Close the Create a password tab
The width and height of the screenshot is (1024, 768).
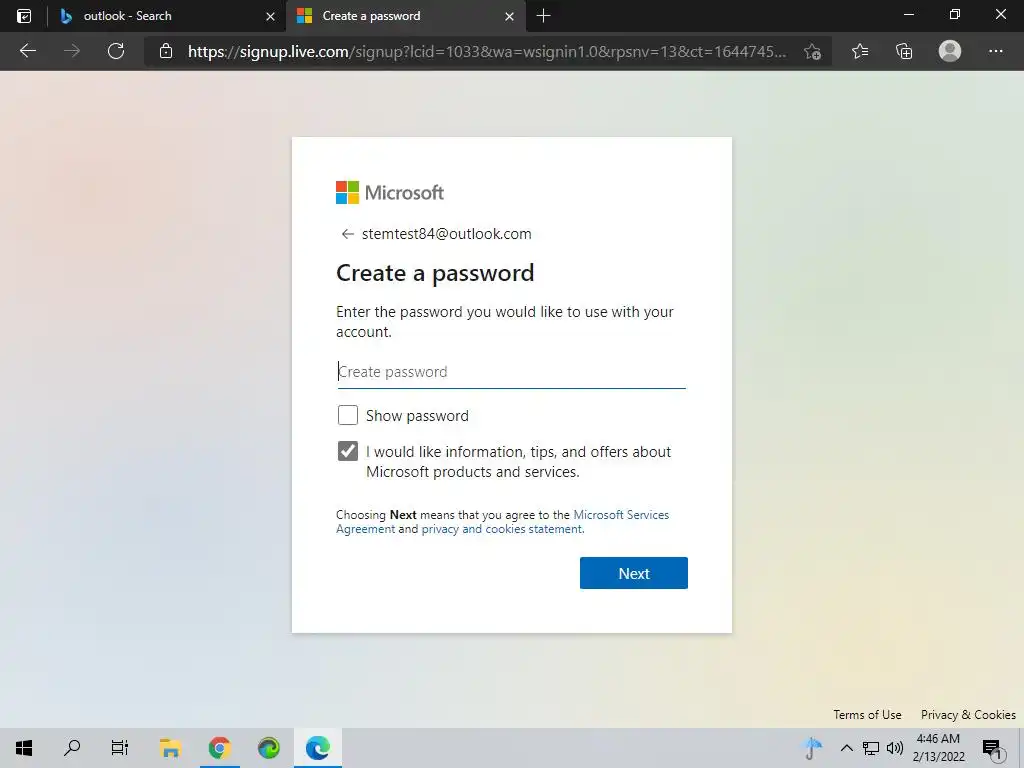point(509,16)
